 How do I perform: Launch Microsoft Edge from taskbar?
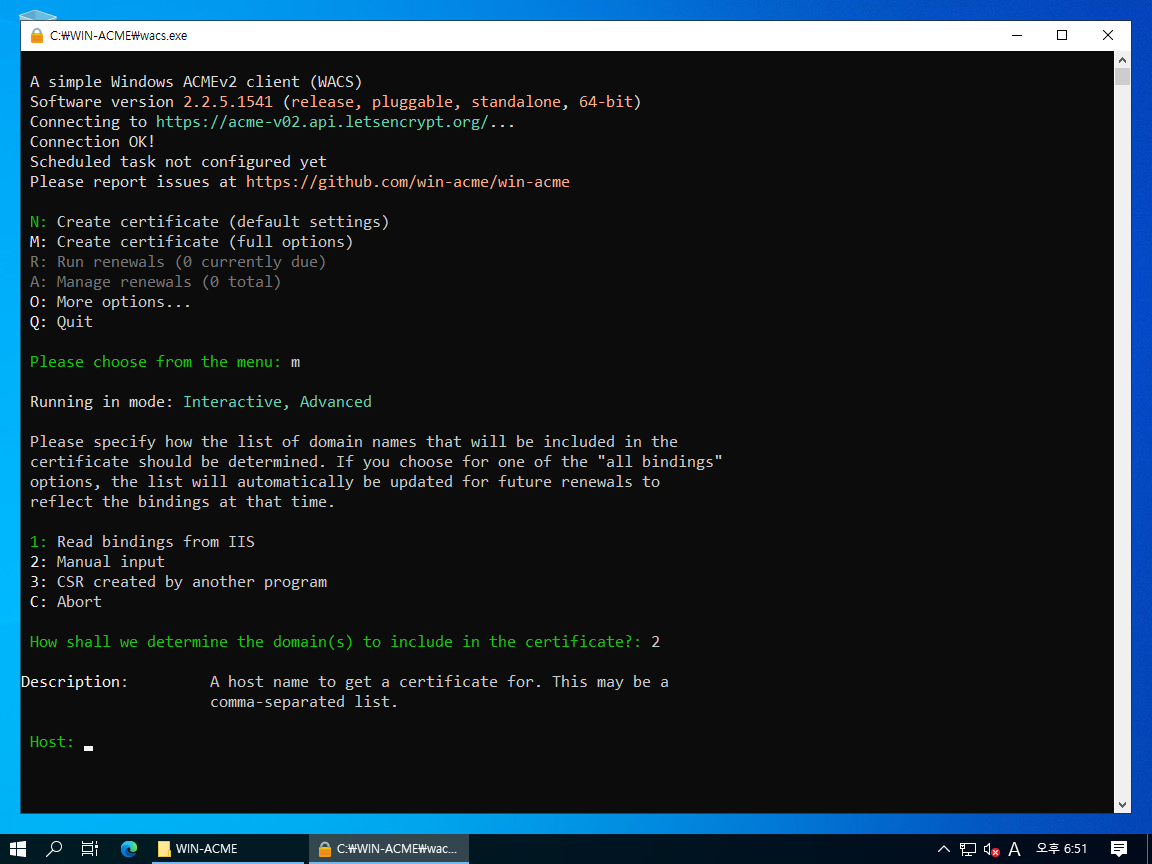pyautogui.click(x=129, y=849)
